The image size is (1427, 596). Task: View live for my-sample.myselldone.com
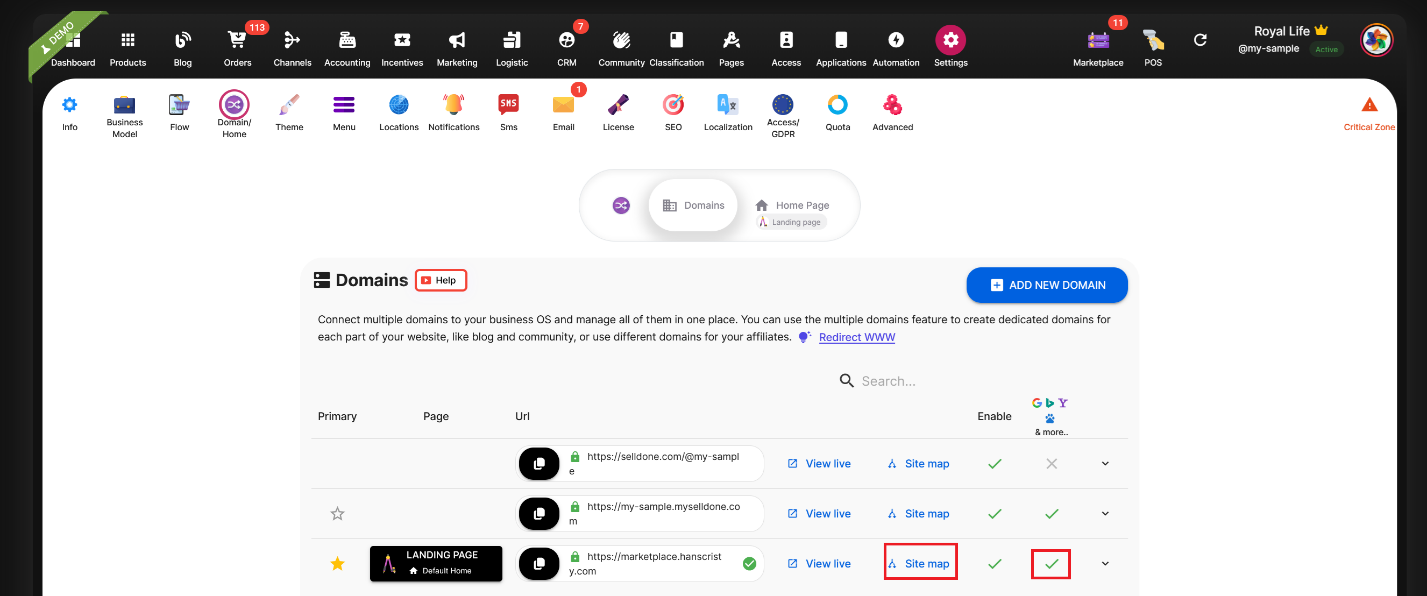[x=819, y=514]
